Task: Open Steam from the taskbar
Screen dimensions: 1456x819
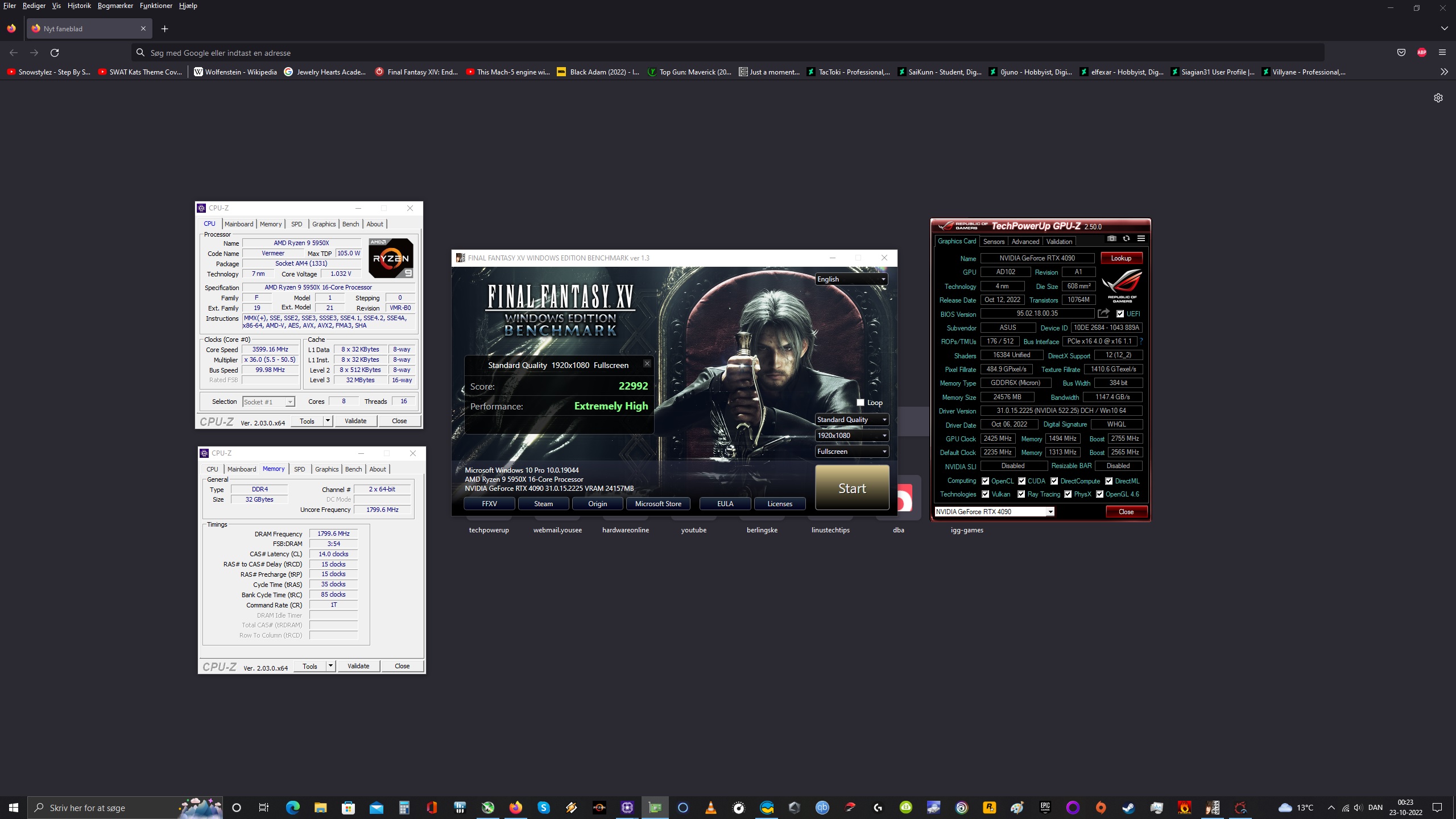Action: point(1128,808)
